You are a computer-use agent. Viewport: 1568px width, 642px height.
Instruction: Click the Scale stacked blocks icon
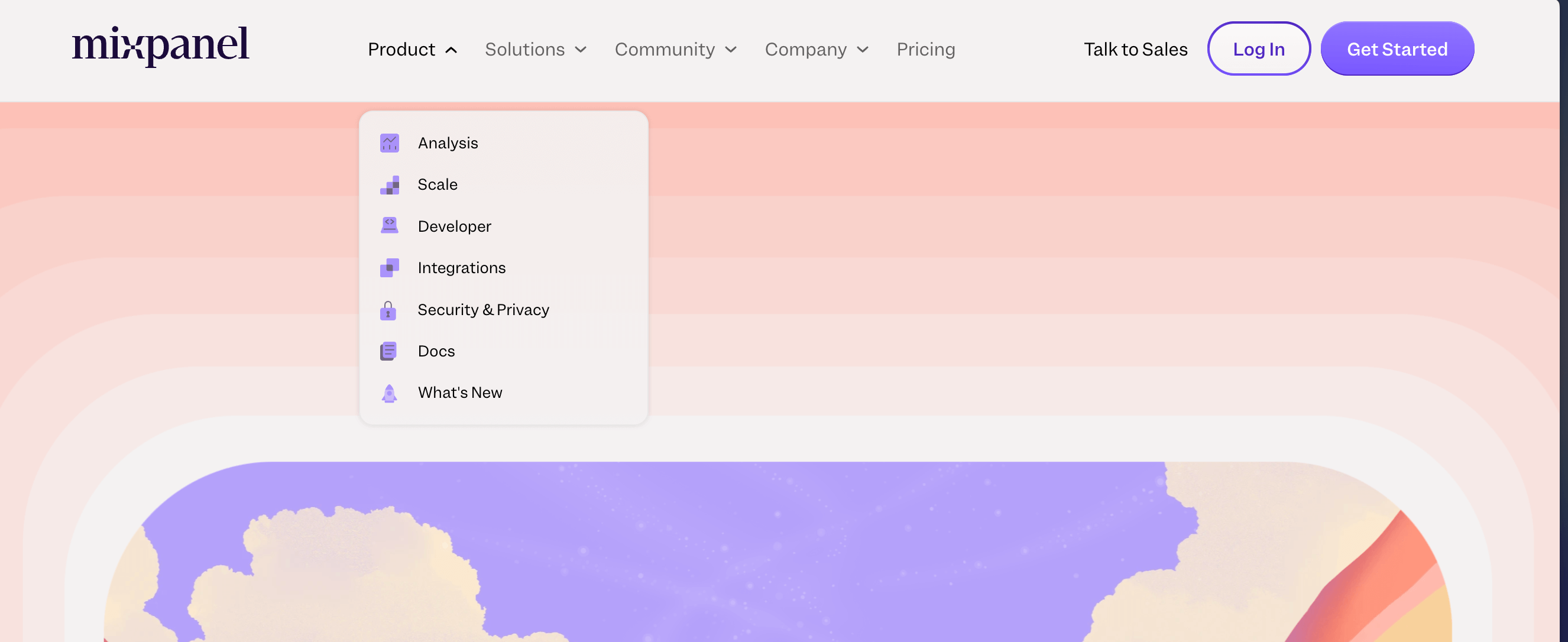click(x=390, y=185)
